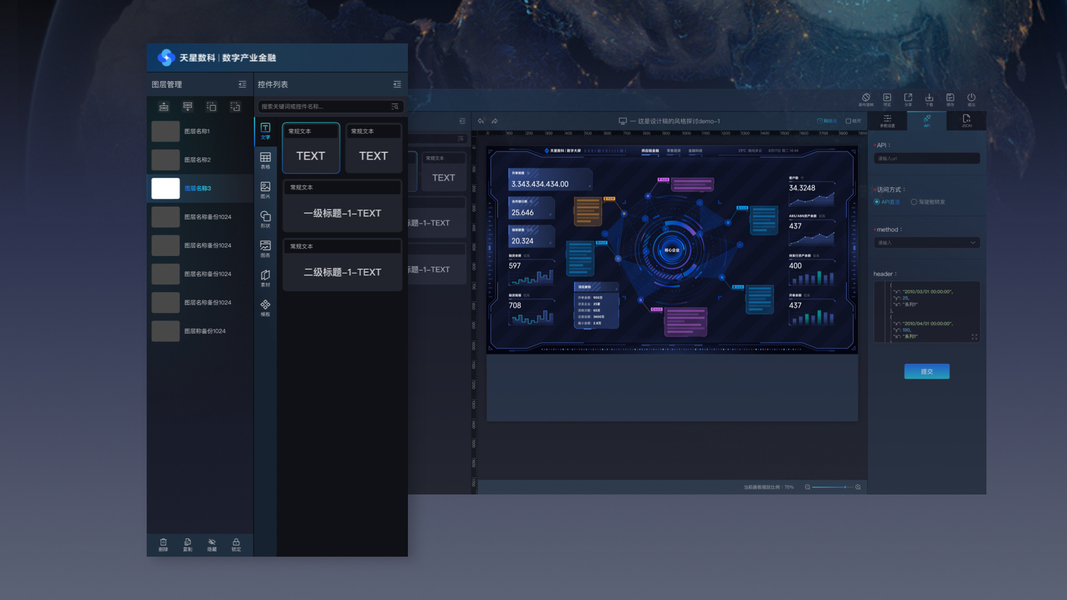Click the 3,343,434,434.00 value on dashboard

540,184
